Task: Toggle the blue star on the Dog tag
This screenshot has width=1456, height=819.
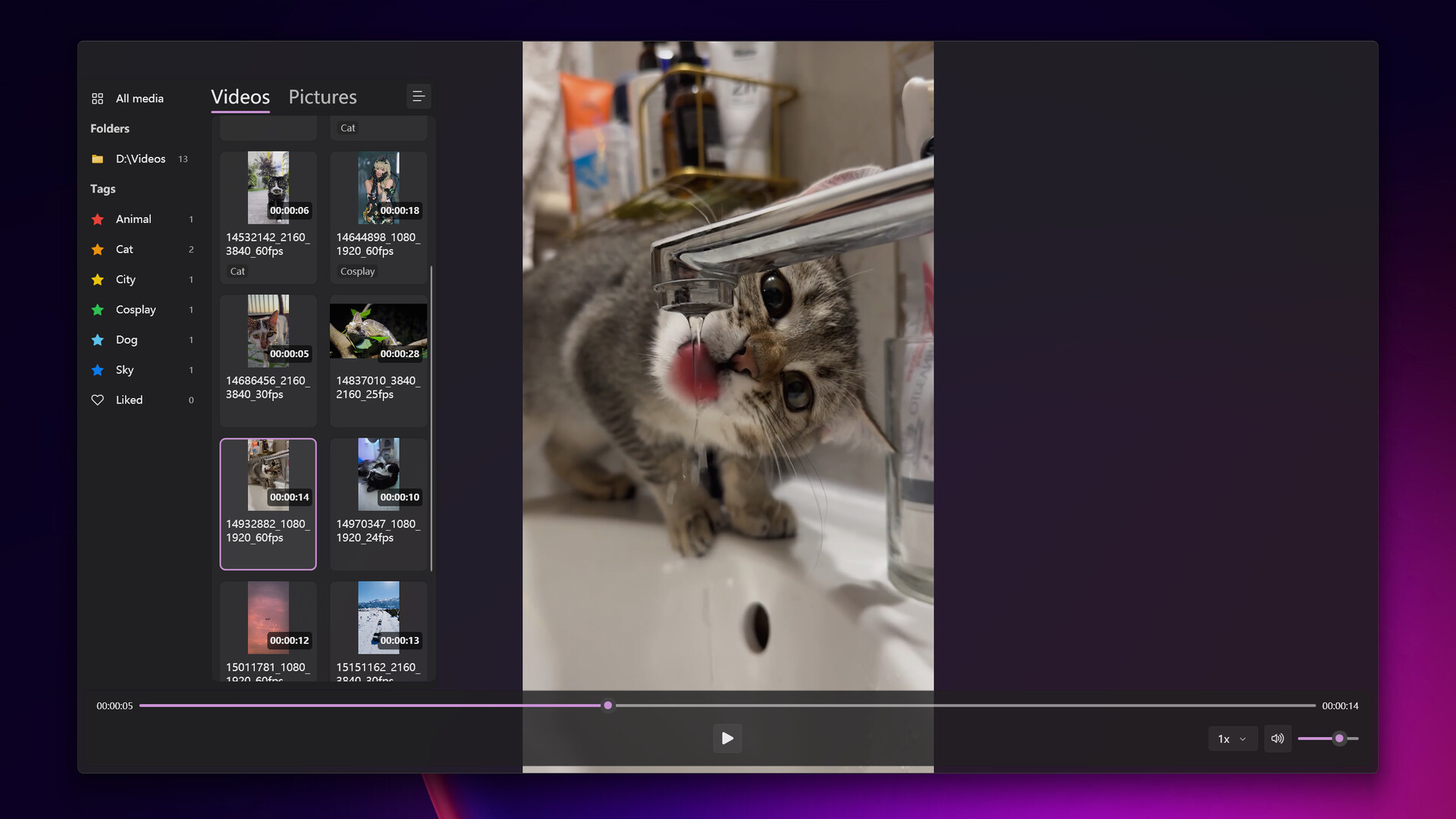Action: pyautogui.click(x=98, y=340)
